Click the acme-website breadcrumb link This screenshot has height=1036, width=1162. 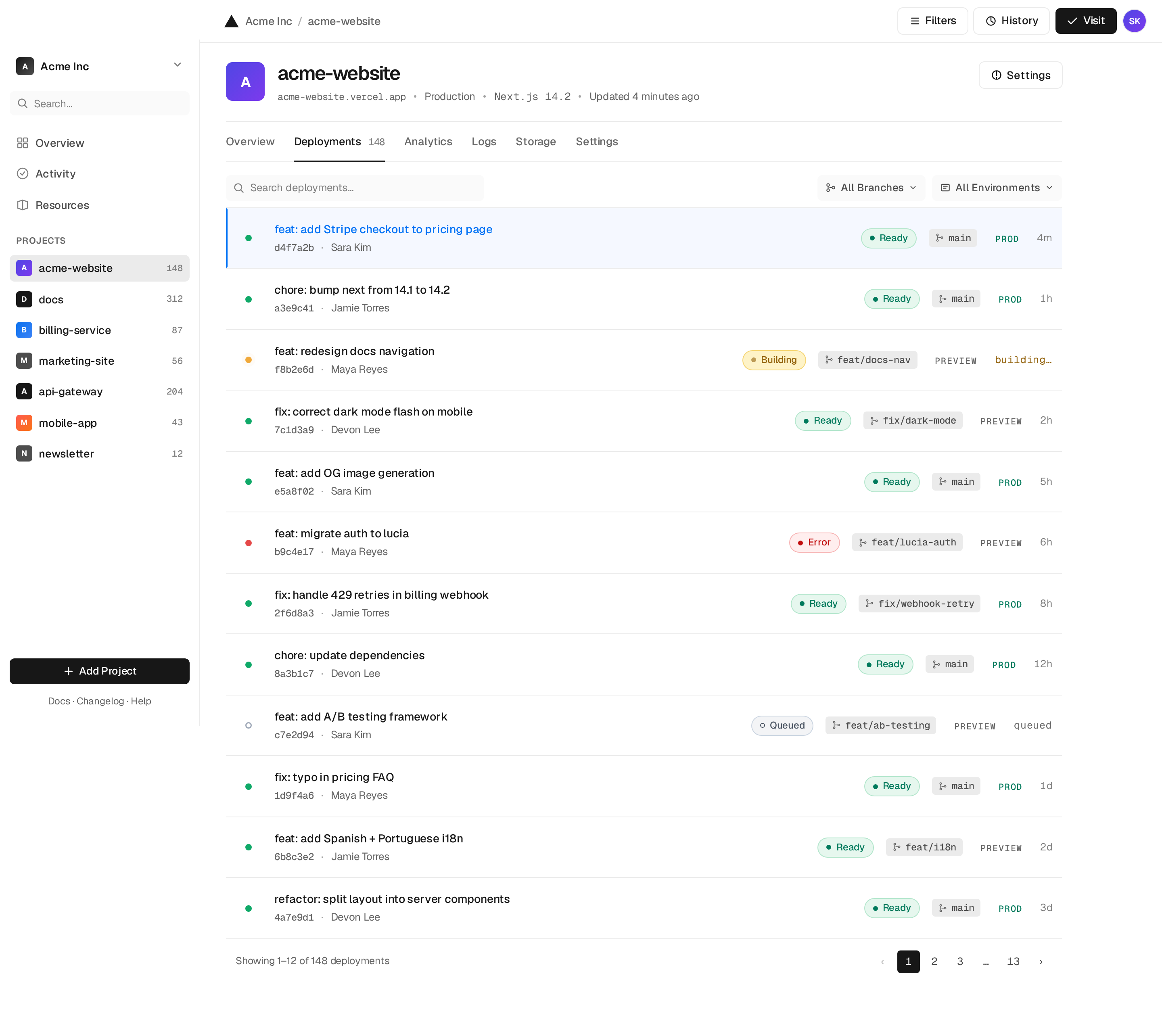344,21
